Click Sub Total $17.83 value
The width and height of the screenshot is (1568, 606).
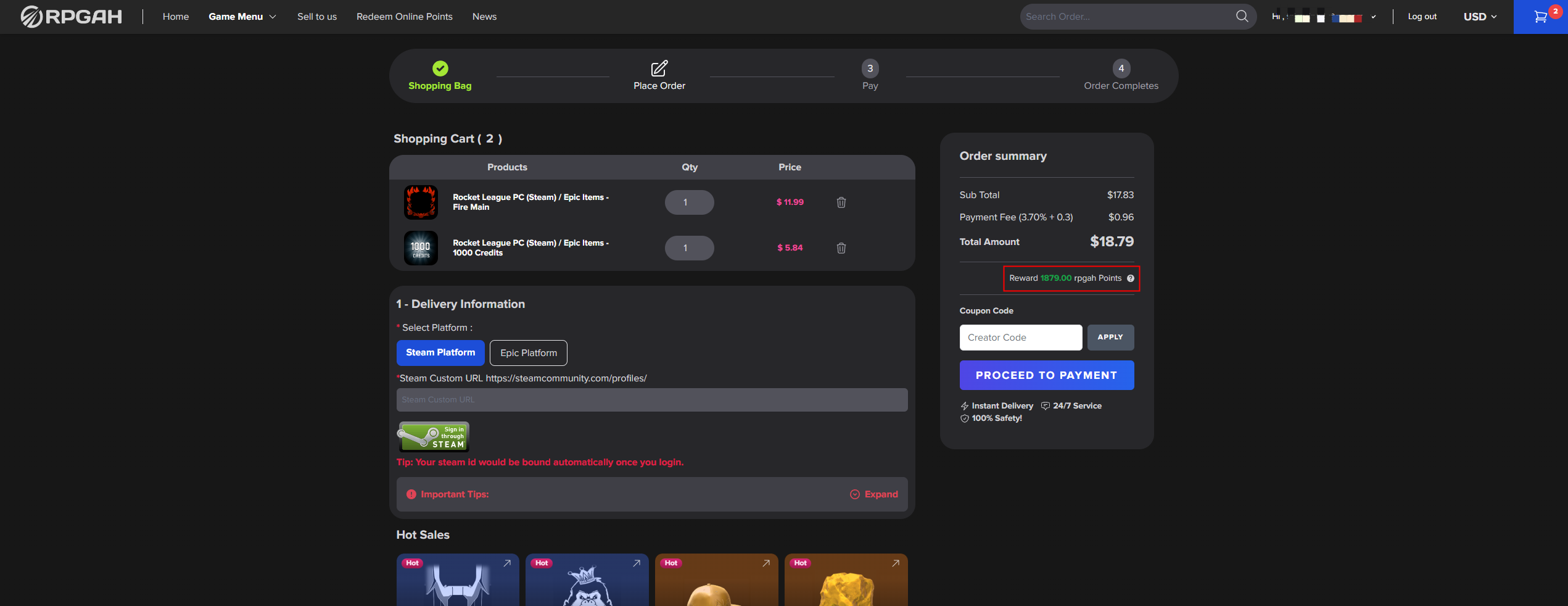pos(1120,195)
